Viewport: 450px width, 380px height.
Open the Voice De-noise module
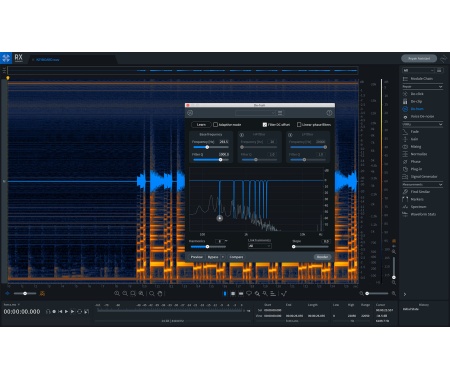(422, 117)
